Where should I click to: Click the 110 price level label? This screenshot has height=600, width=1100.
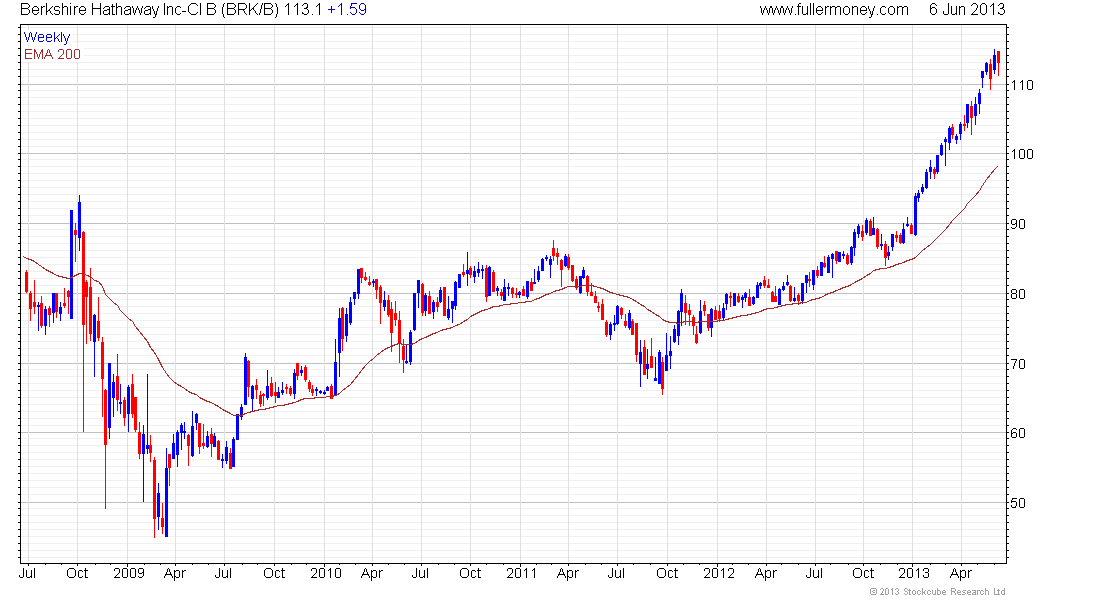pyautogui.click(x=1022, y=85)
